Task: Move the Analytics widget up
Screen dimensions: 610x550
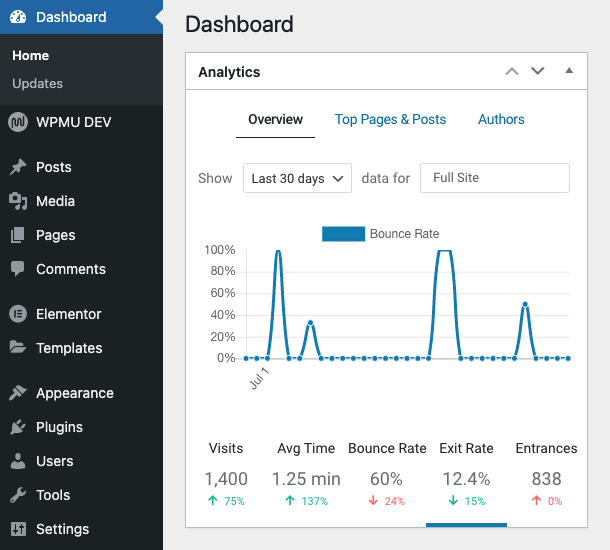Action: tap(512, 71)
